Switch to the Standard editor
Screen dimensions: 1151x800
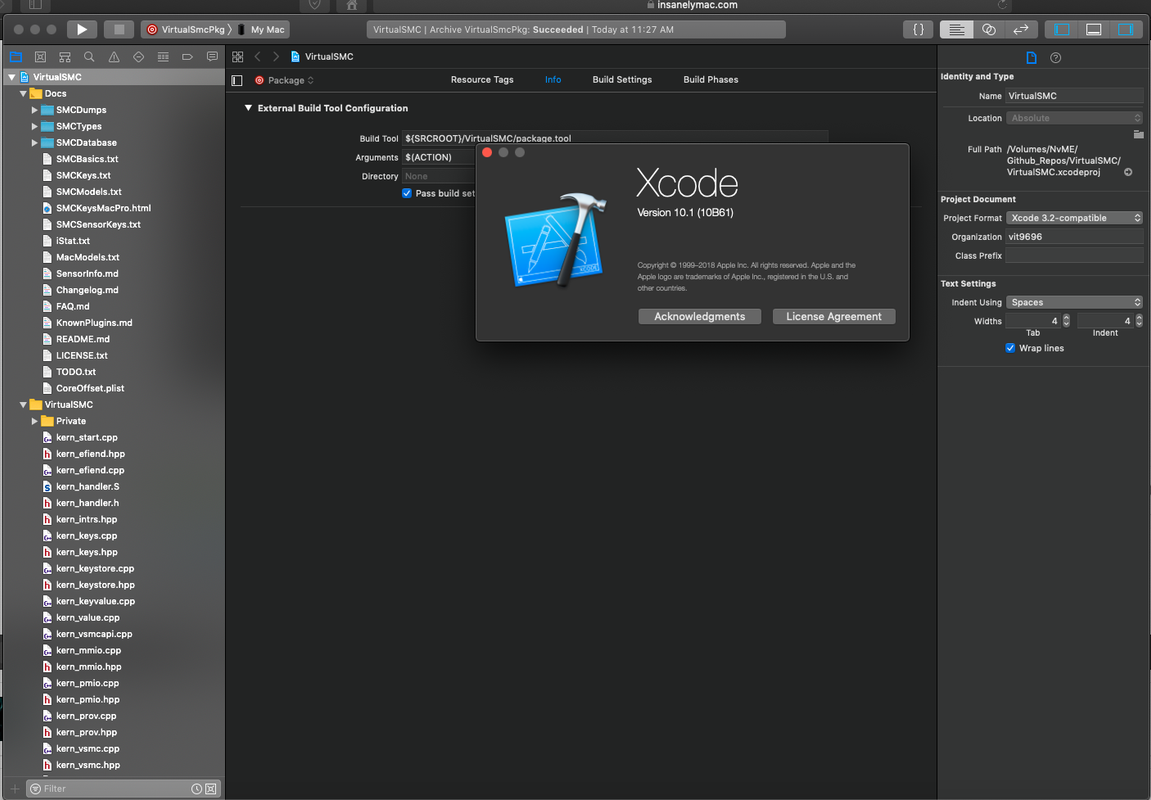point(956,29)
